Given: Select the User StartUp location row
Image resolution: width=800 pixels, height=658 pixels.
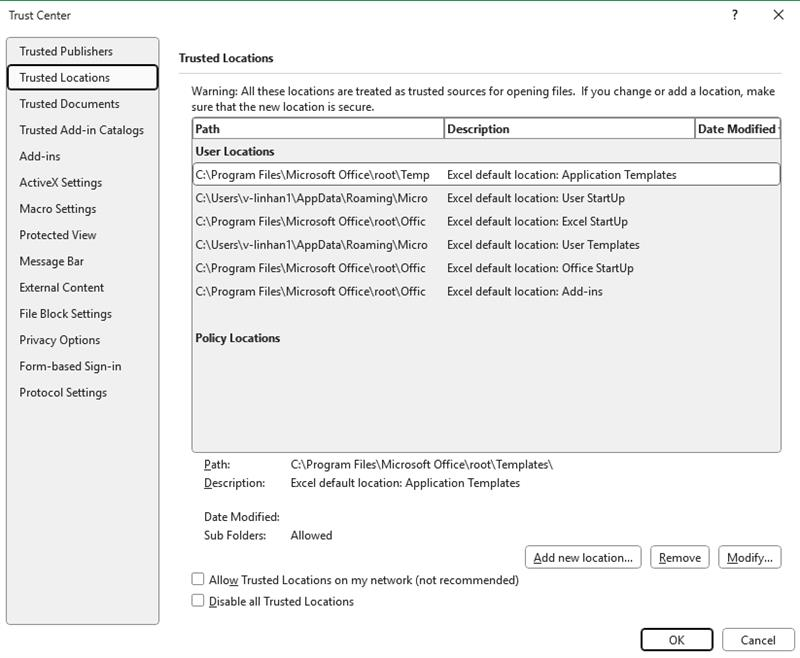Looking at the screenshot, I should [x=486, y=198].
